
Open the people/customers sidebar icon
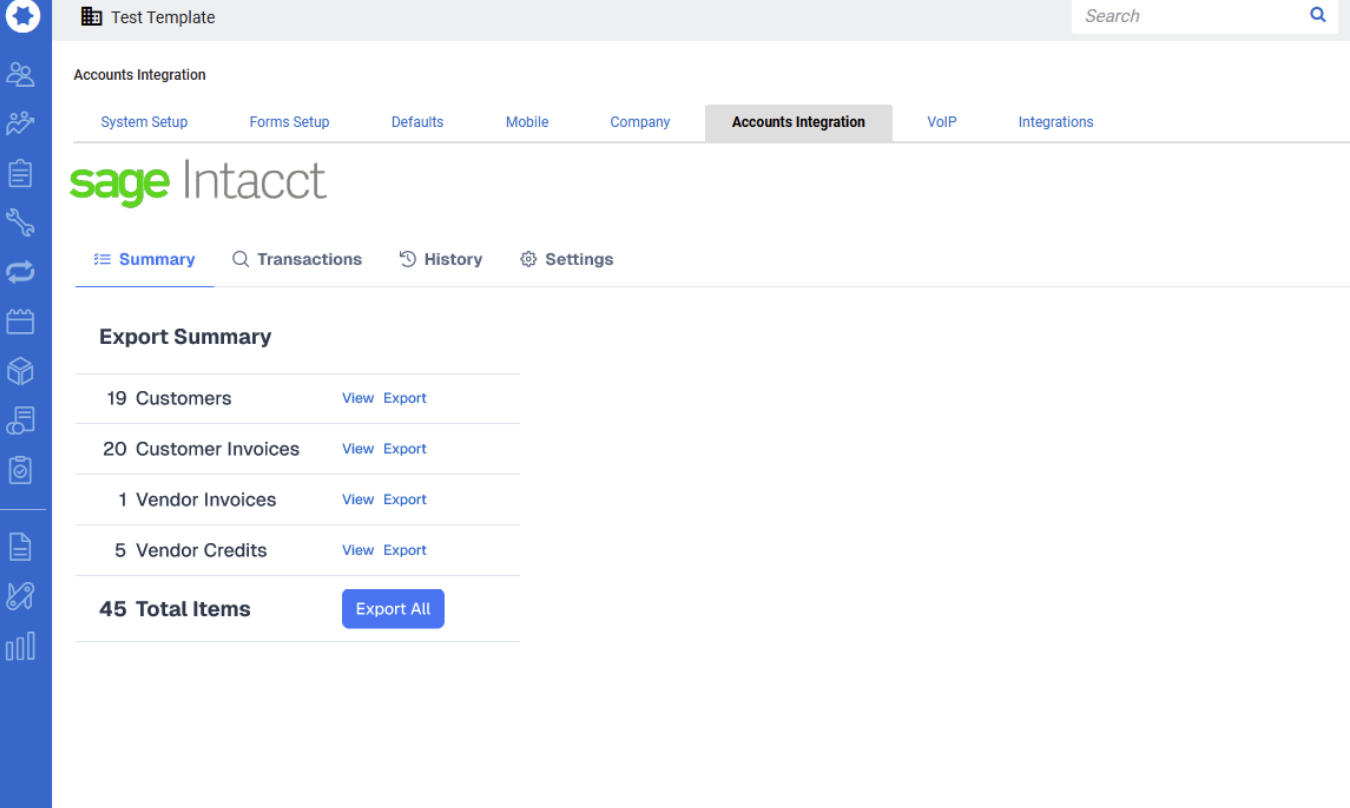20,74
